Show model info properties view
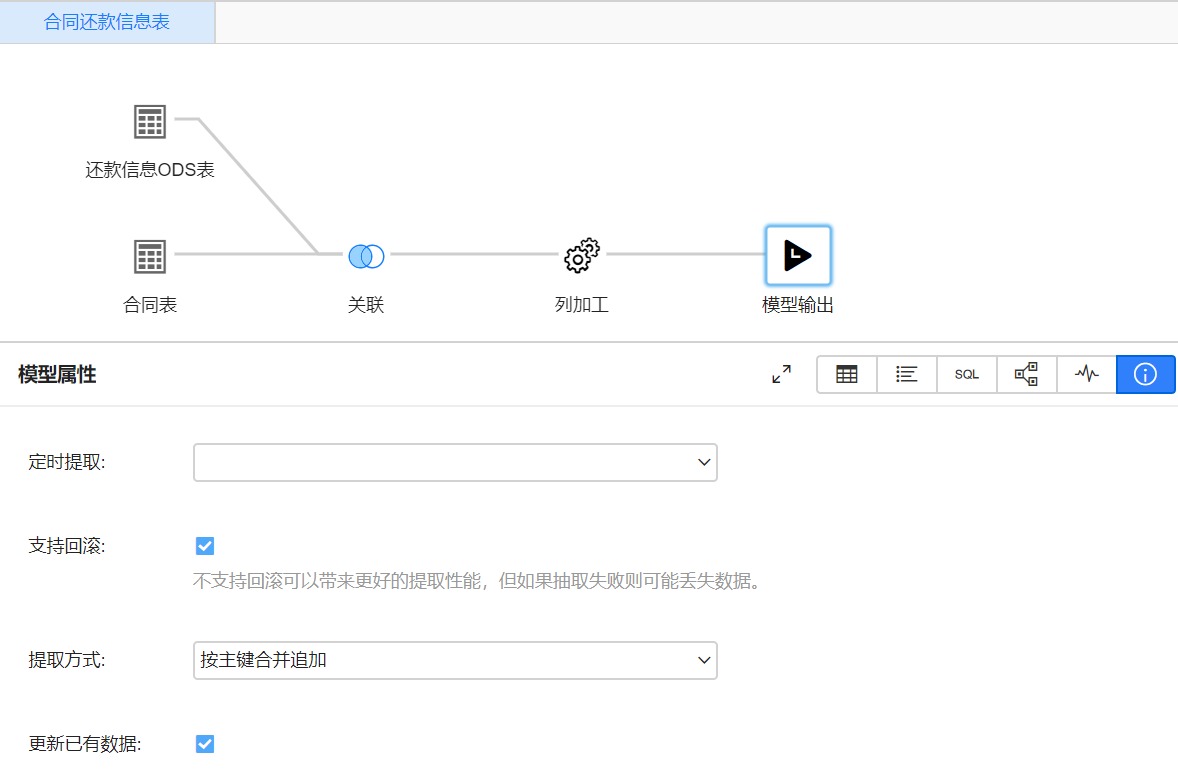Image resolution: width=1178 pixels, height=772 pixels. 1146,374
